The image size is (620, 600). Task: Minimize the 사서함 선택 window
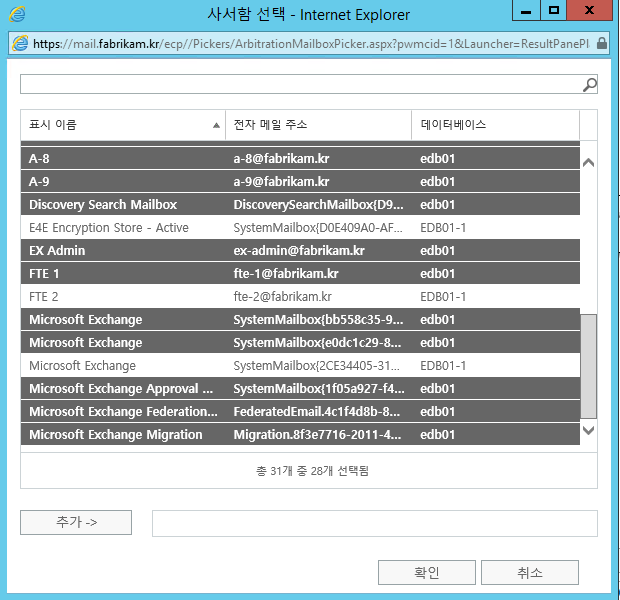[x=526, y=10]
